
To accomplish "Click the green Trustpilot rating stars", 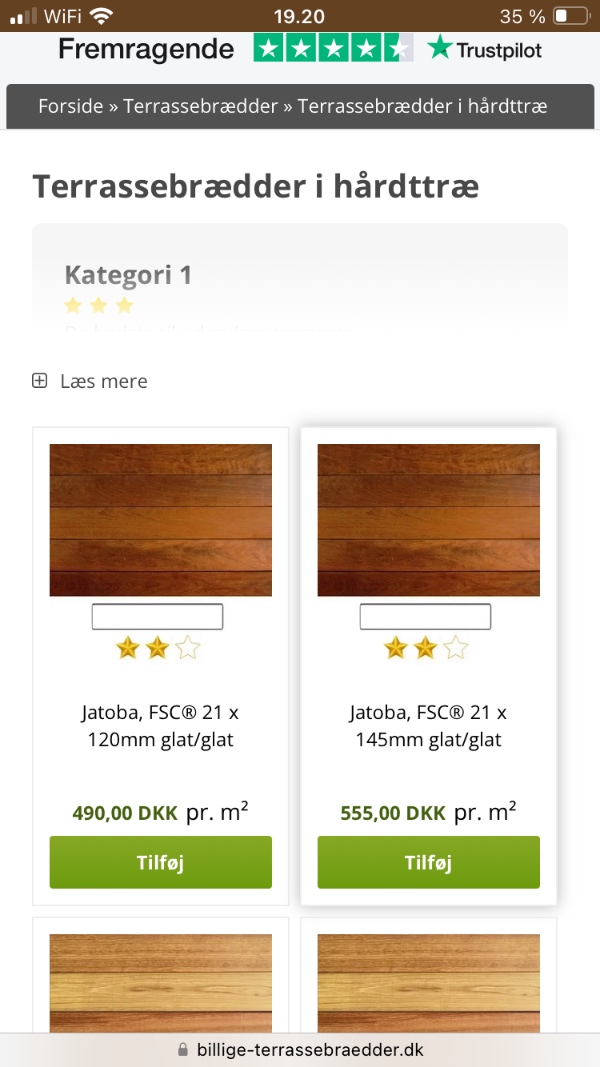I will point(333,48).
